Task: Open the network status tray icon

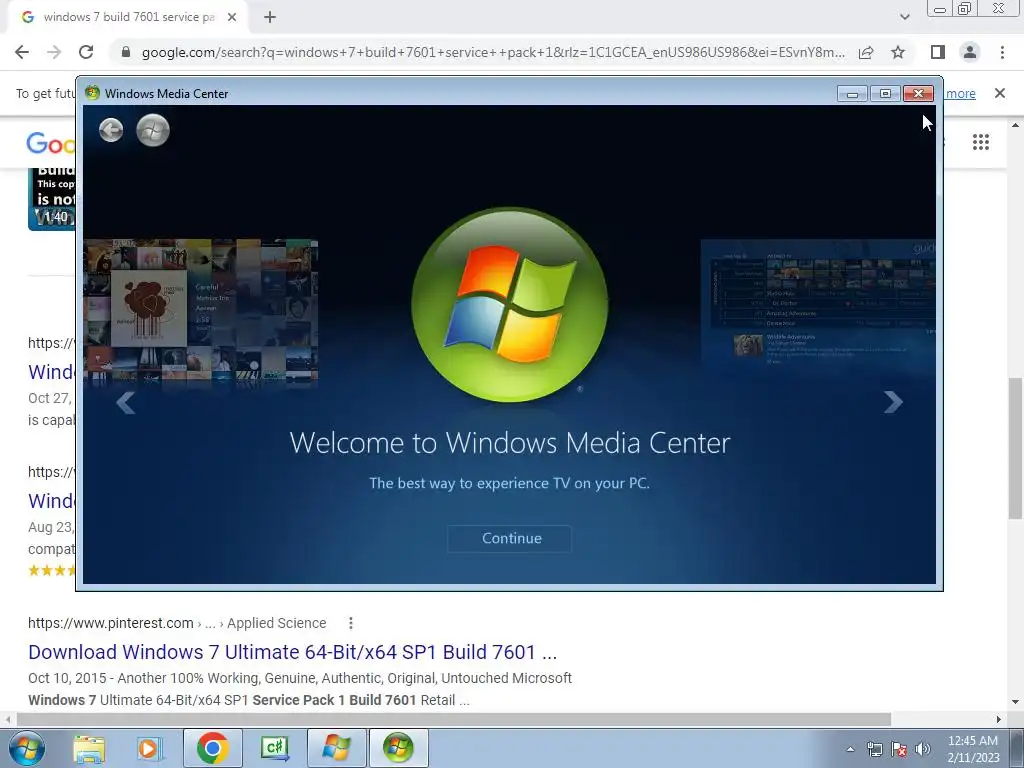Action: [874, 749]
